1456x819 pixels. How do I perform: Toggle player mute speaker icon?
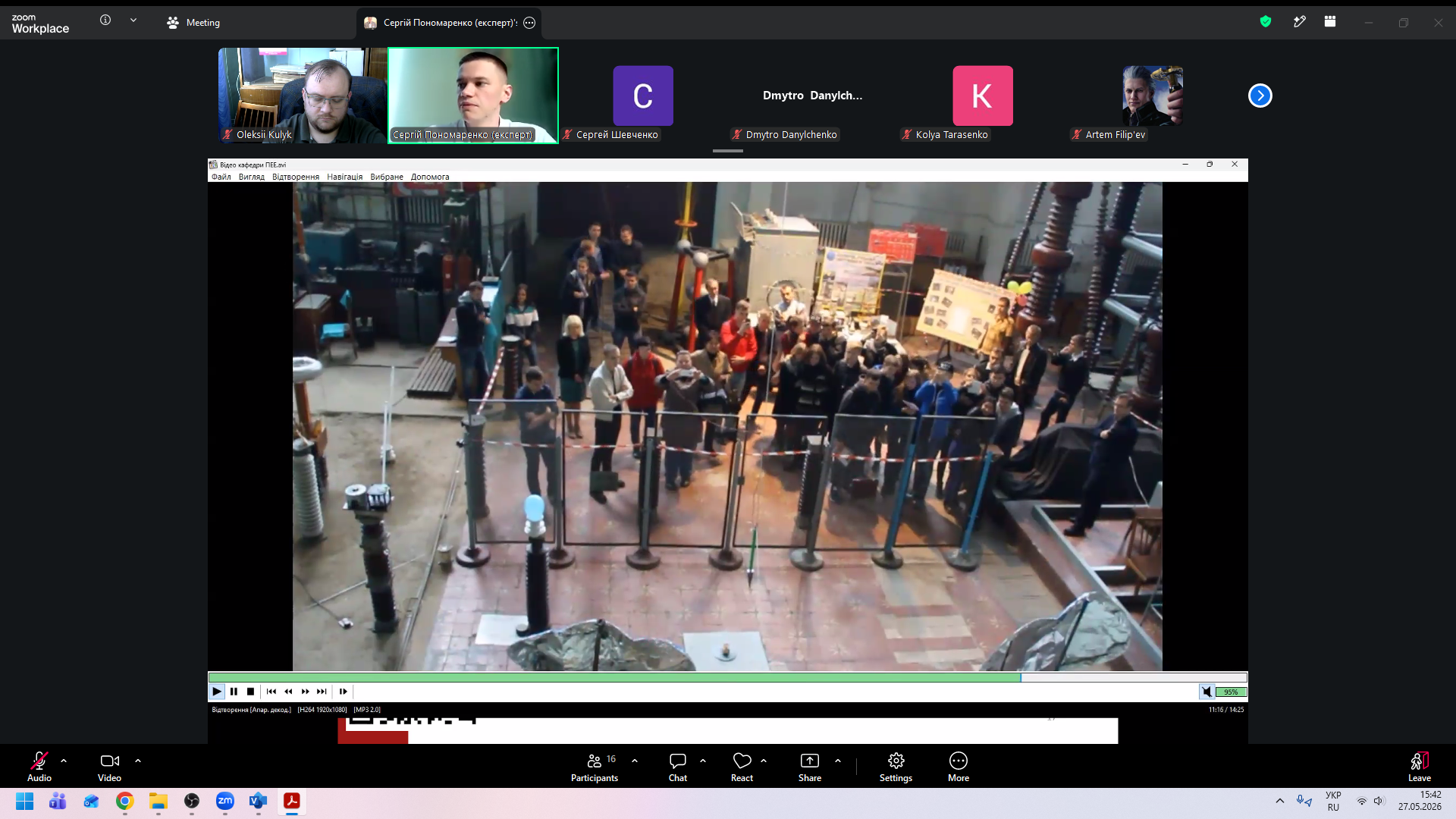point(1207,692)
